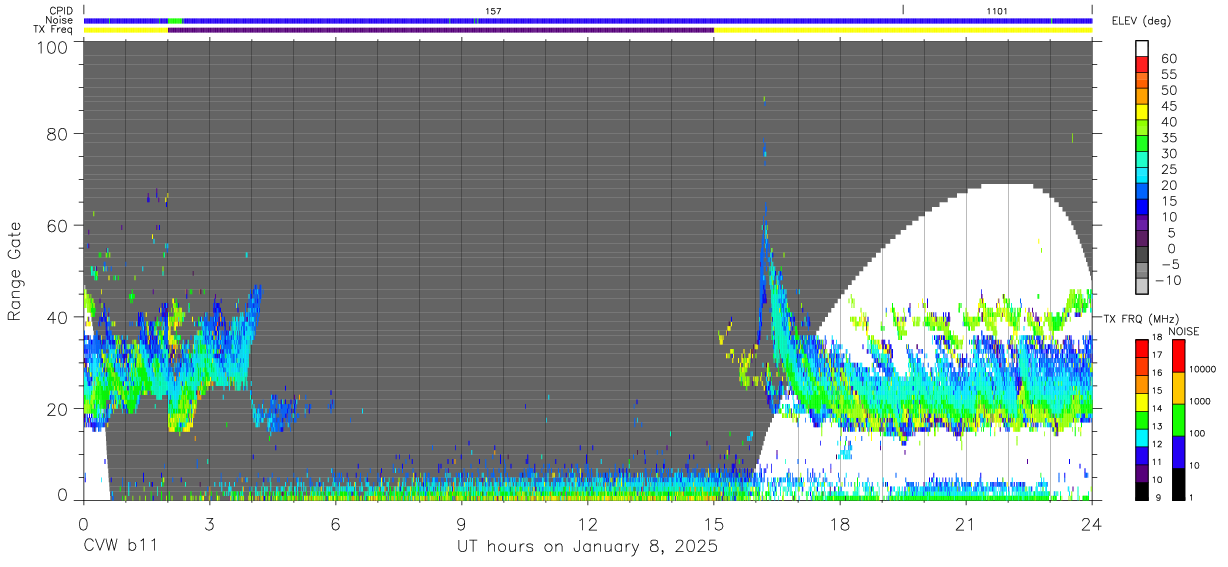Click the CPID tick mark left of 1101

[903, 10]
